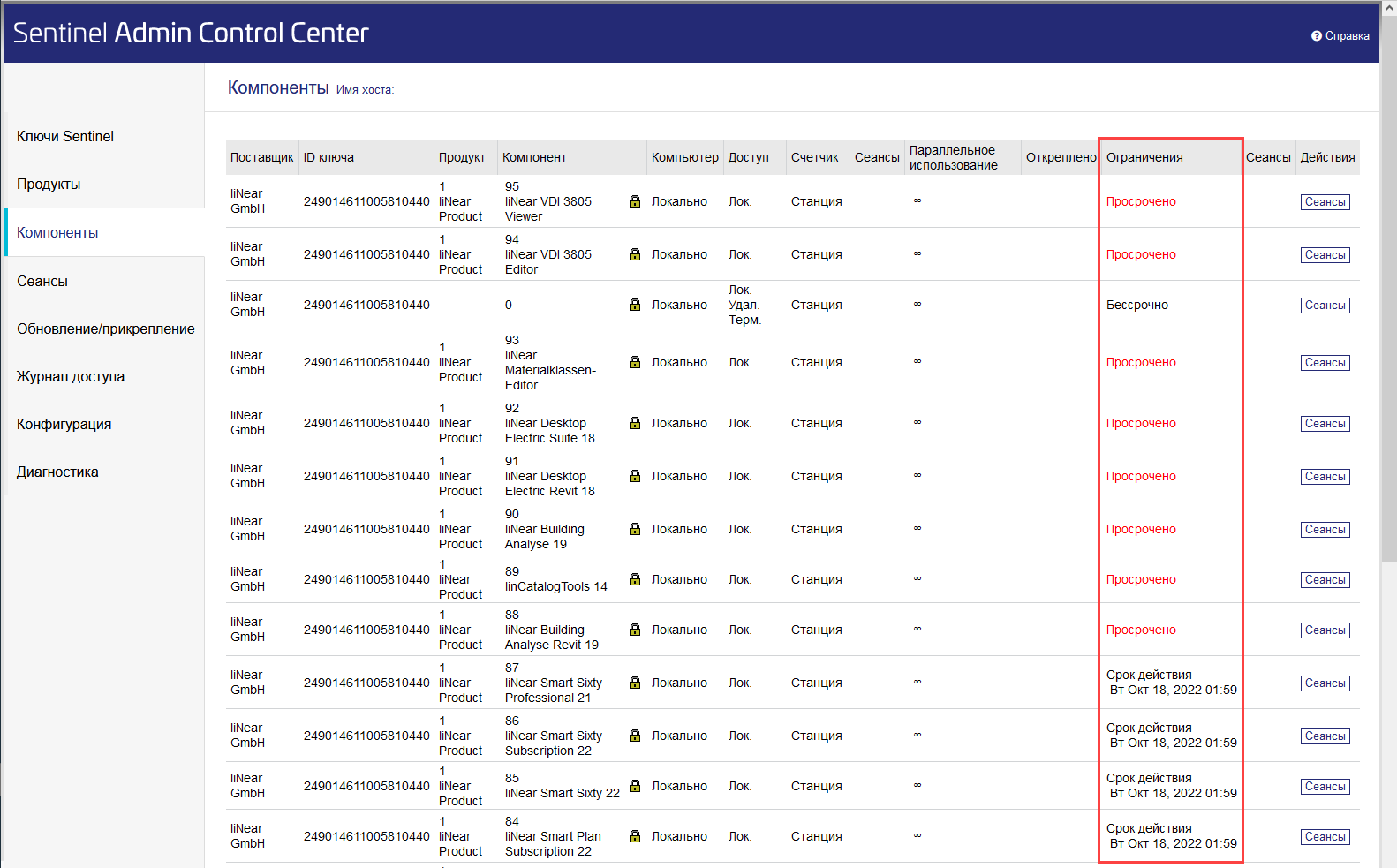The image size is (1397, 868).
Task: Open Ключи Sentinel menu item
Action: [x=65, y=136]
